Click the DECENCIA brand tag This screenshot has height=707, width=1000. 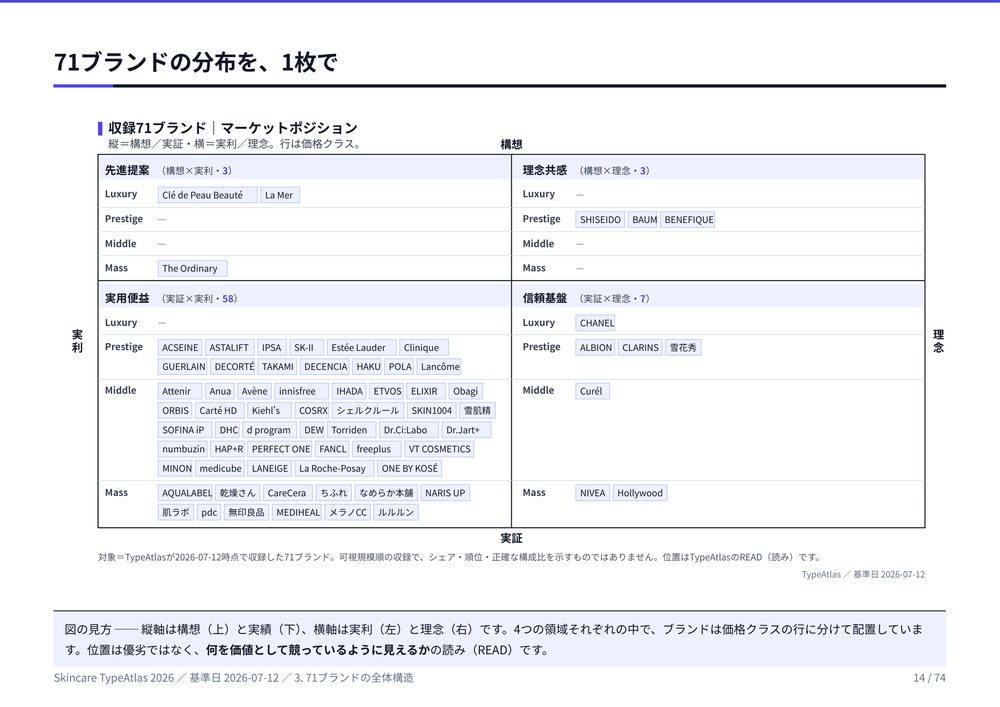click(x=325, y=367)
